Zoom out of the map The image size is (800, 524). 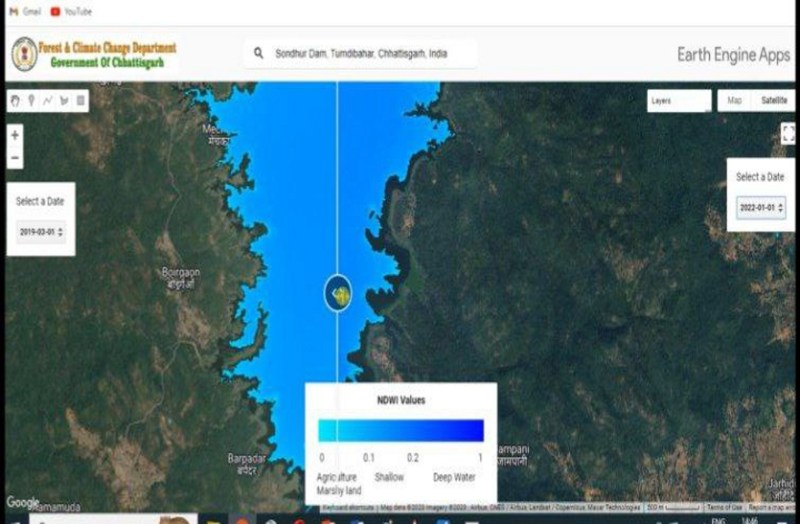pyautogui.click(x=15, y=158)
